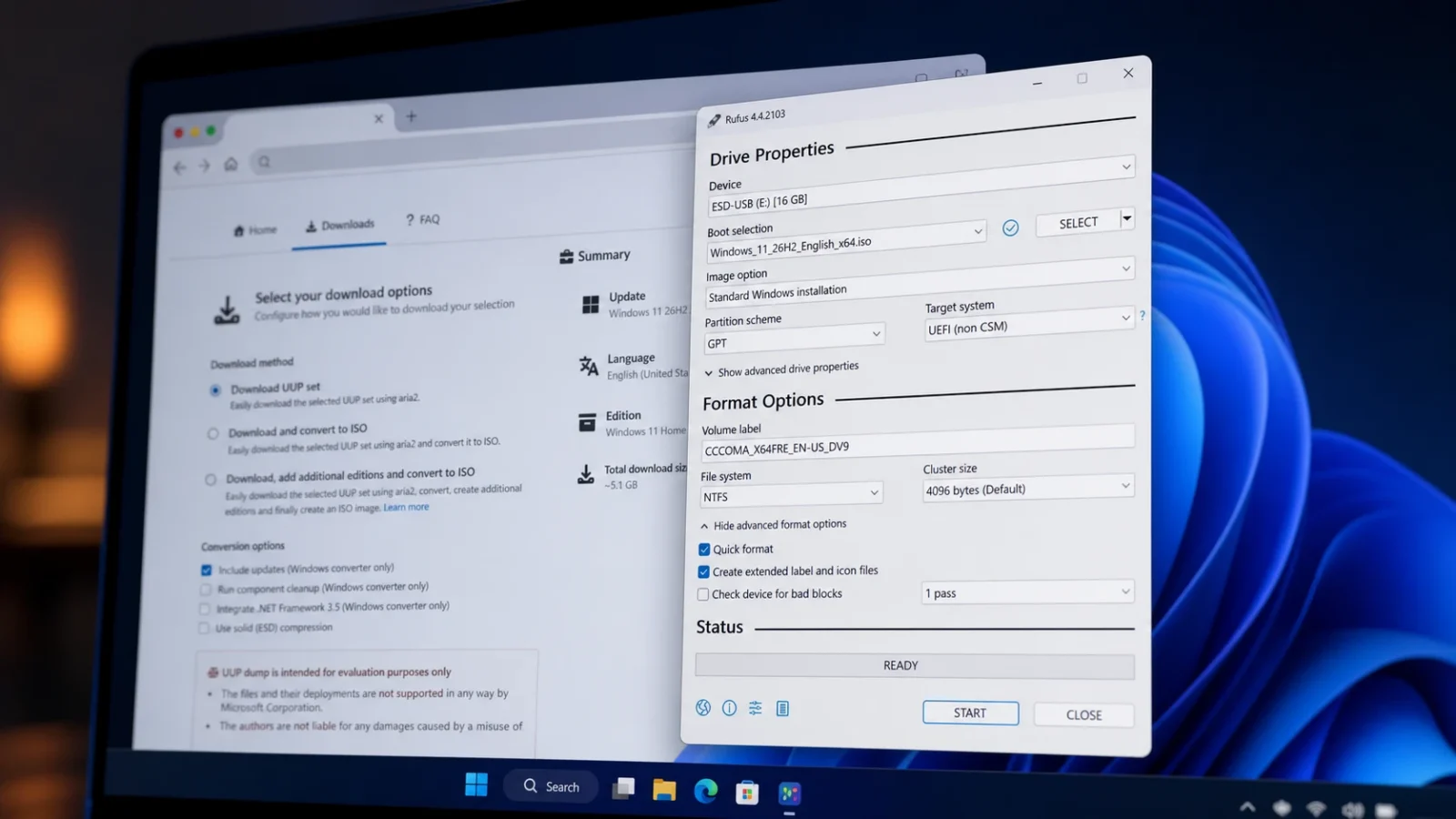1456x819 pixels.
Task: Open a new browser tab with plus
Action: coord(411,116)
